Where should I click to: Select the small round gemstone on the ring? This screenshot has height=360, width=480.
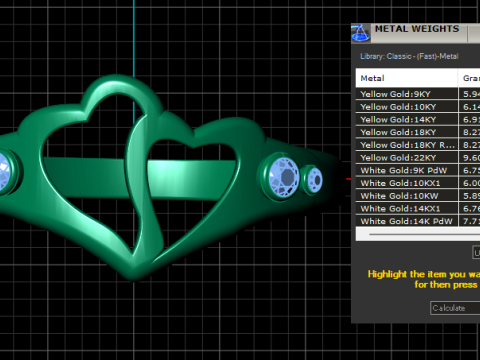(x=314, y=180)
